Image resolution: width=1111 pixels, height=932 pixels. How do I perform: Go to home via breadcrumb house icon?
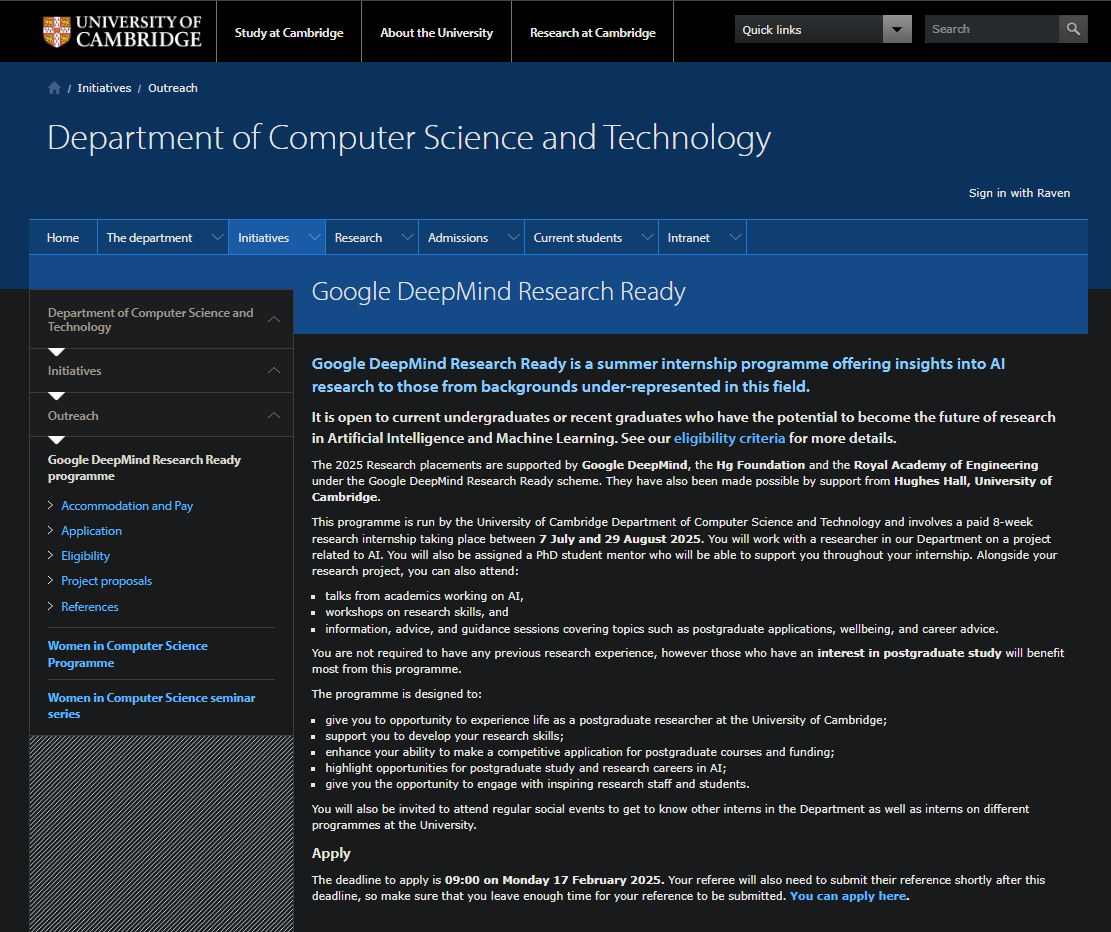(x=55, y=88)
